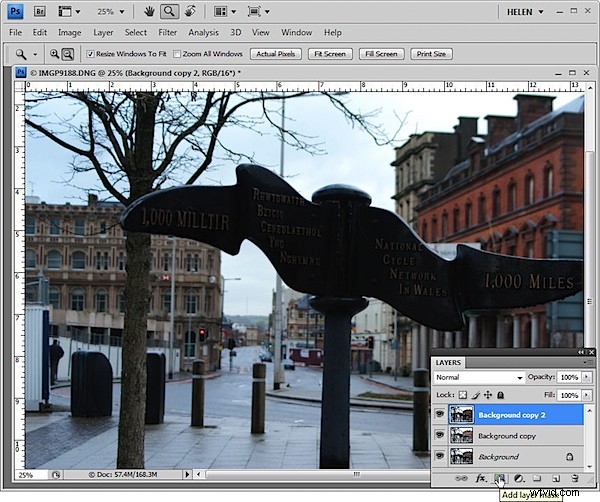Add layer mask icon in Layers panel
This screenshot has width=600, height=502.
pos(499,478)
